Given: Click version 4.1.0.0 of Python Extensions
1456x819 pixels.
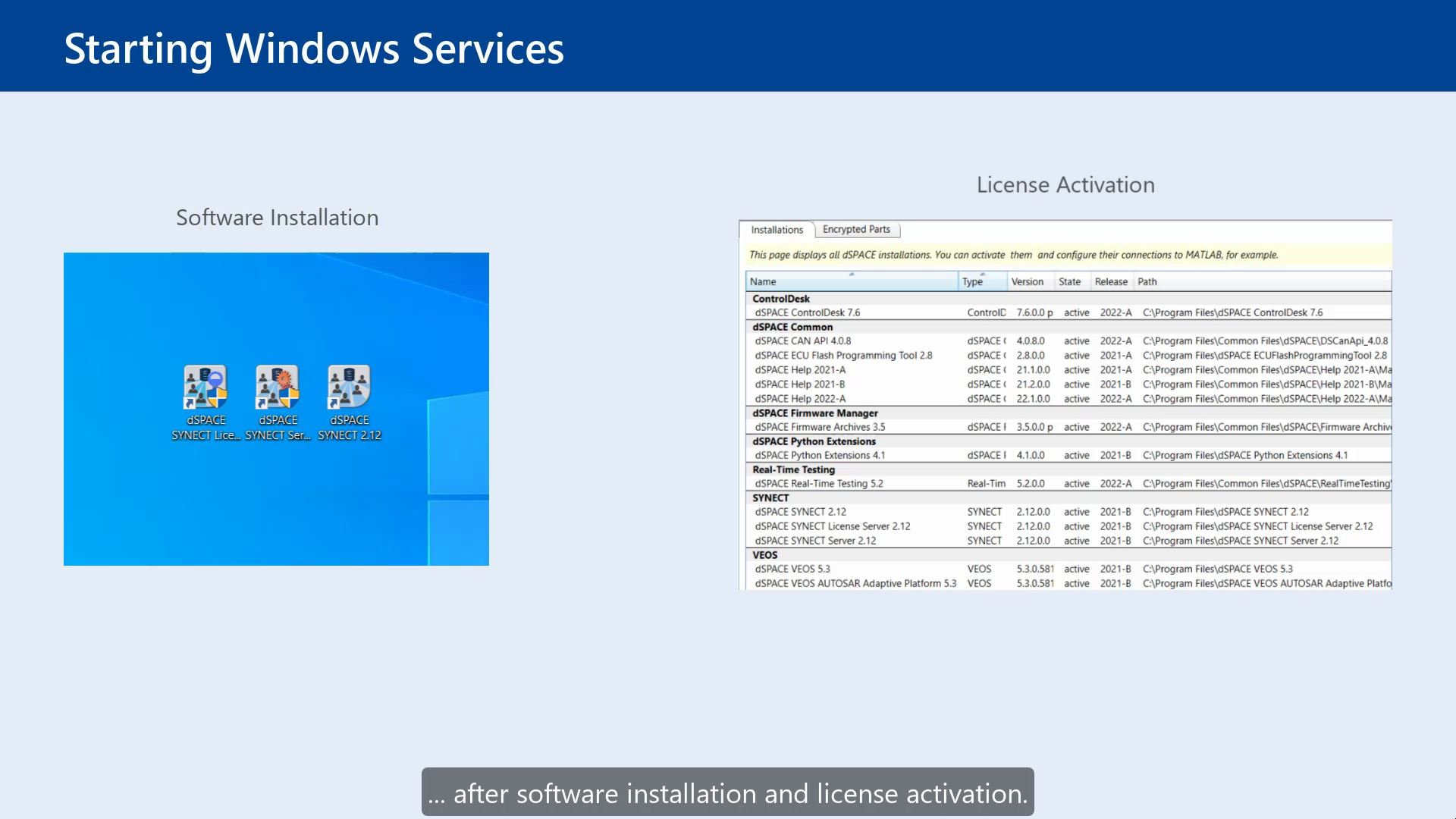Looking at the screenshot, I should (1031, 455).
